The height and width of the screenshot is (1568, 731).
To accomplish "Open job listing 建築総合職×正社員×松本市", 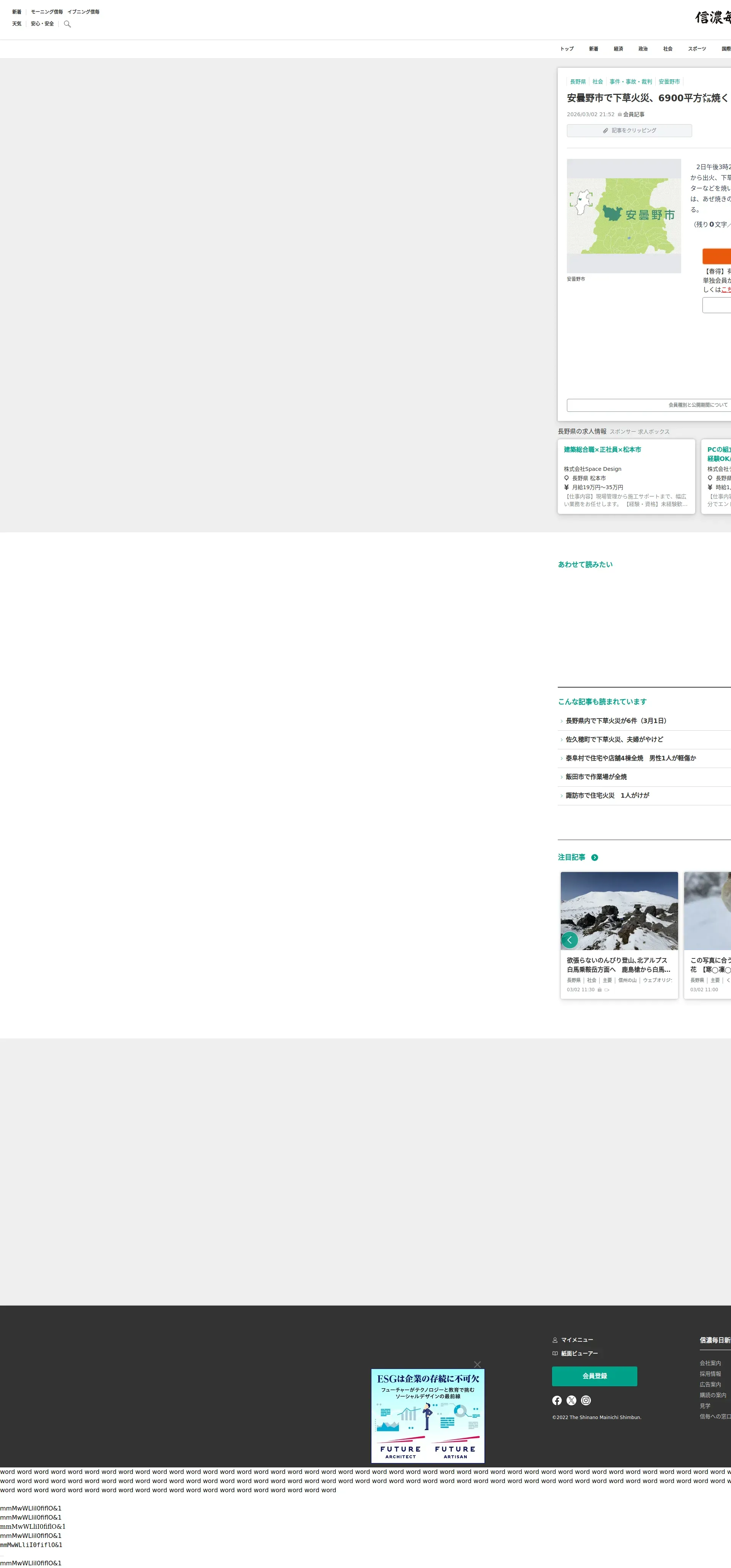I will coord(602,450).
